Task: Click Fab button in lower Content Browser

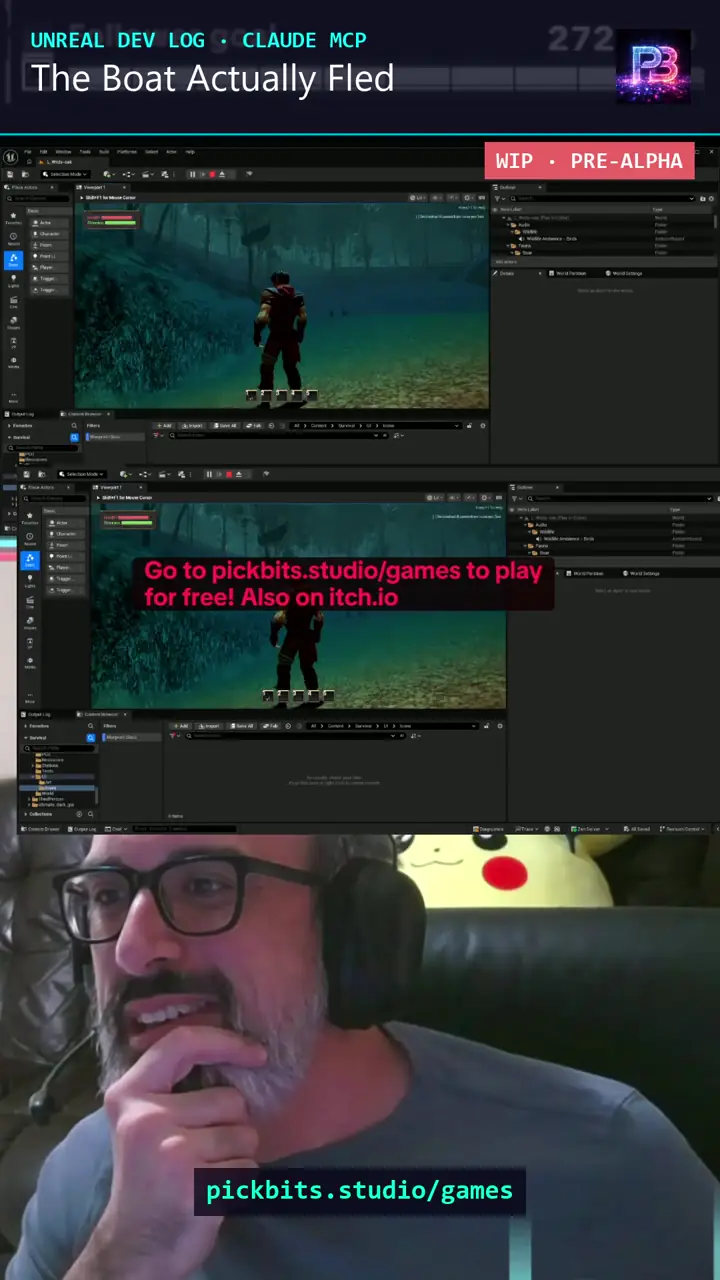Action: [270, 725]
